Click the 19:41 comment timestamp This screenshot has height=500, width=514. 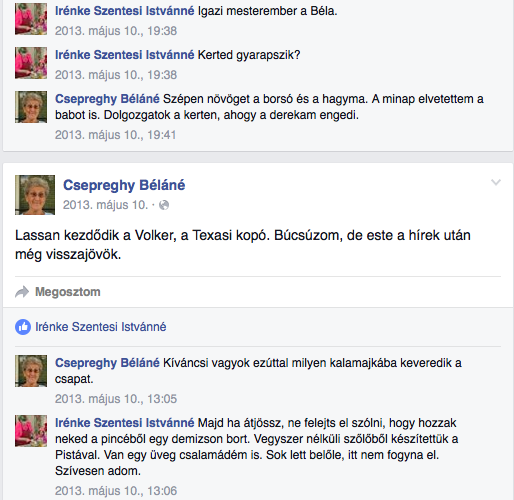pyautogui.click(x=116, y=135)
